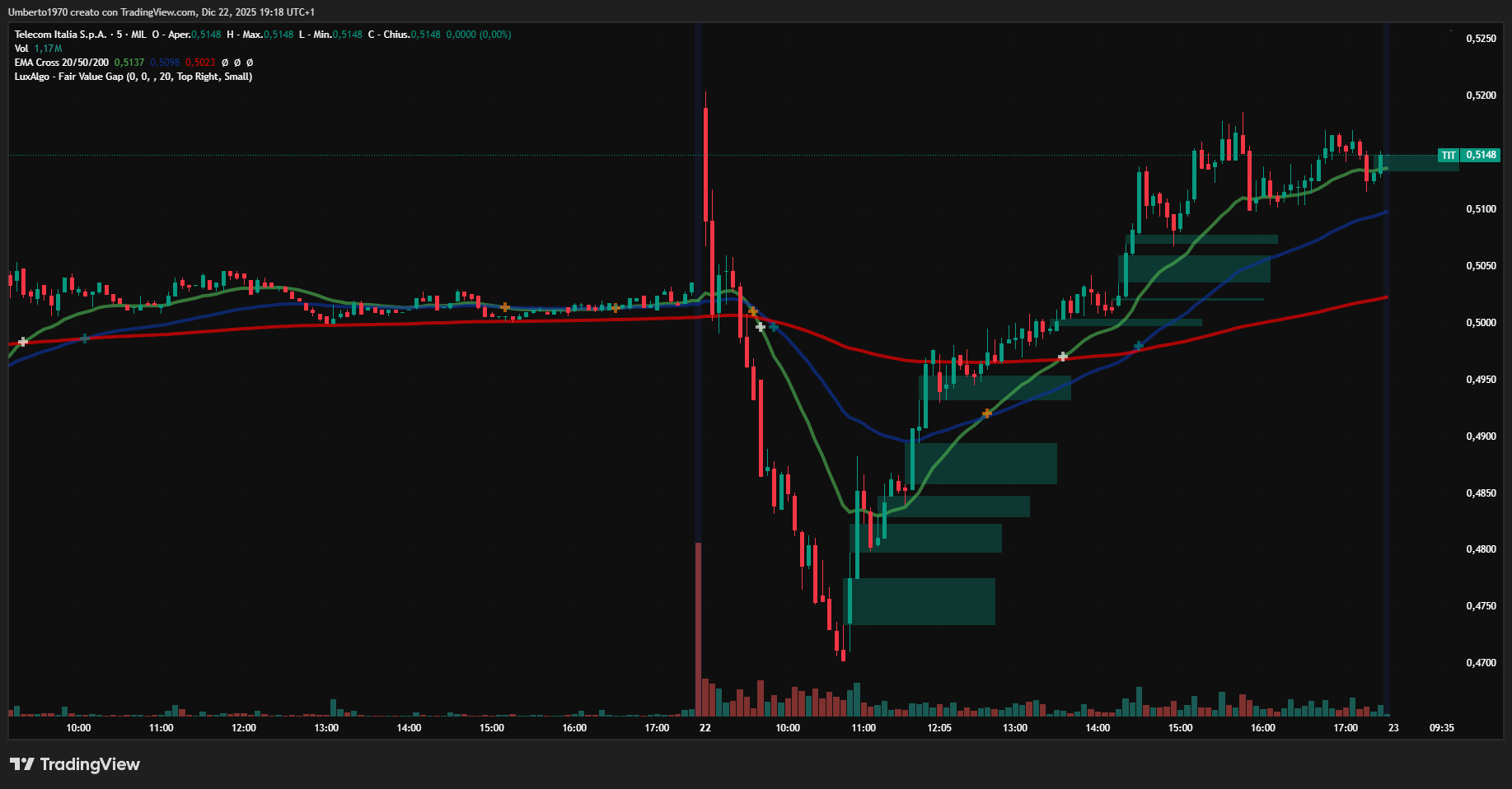Viewport: 1512px width, 789px height.
Task: Click the Vol 1,17M indicator legend
Action: (38, 49)
